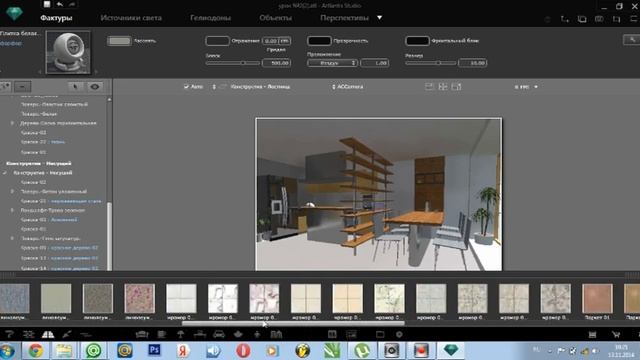Click the undo arrow icon

tap(60, 4)
